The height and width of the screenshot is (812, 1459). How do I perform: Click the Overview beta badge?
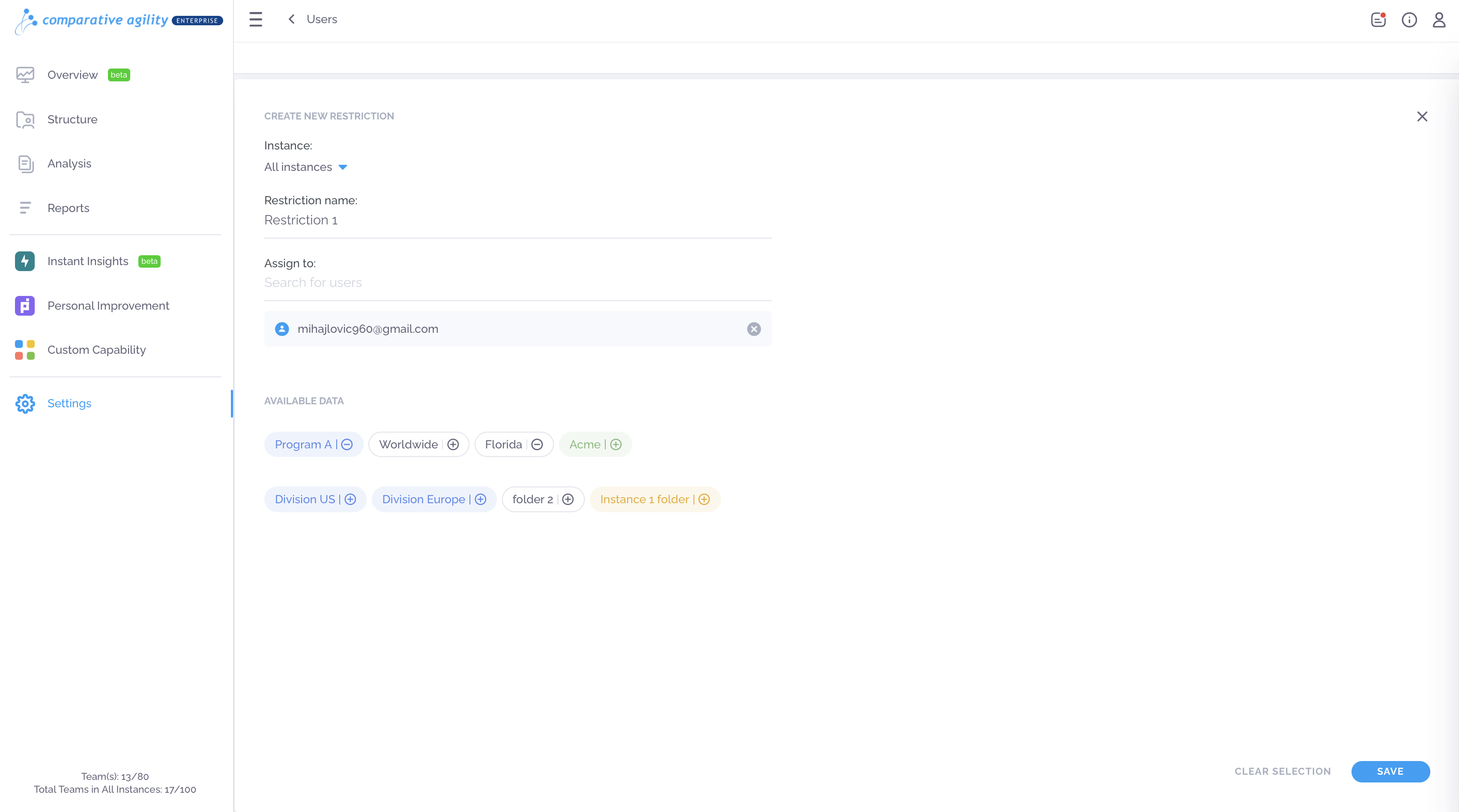pos(119,75)
